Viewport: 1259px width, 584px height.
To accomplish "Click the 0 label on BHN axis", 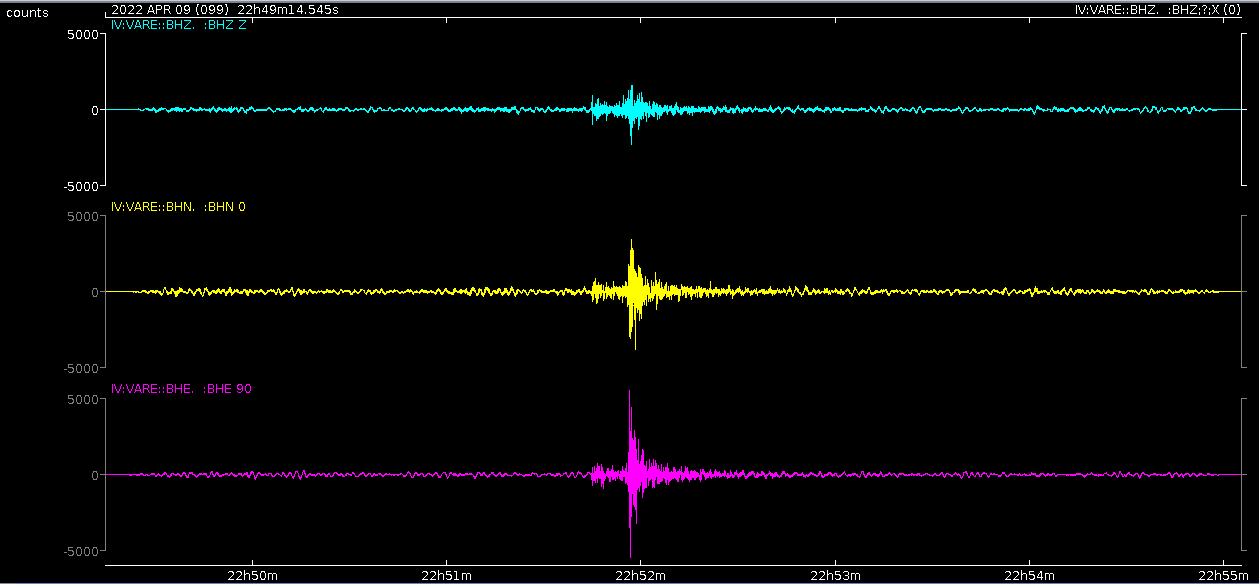I will pos(95,292).
